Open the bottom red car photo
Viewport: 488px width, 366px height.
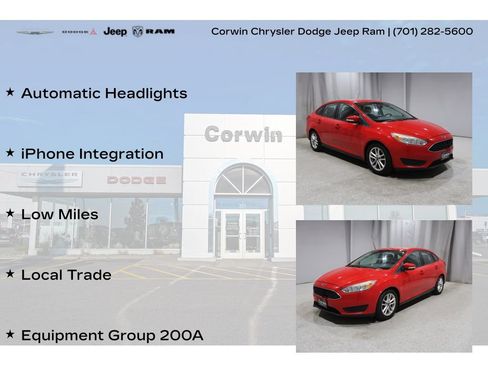click(384, 286)
